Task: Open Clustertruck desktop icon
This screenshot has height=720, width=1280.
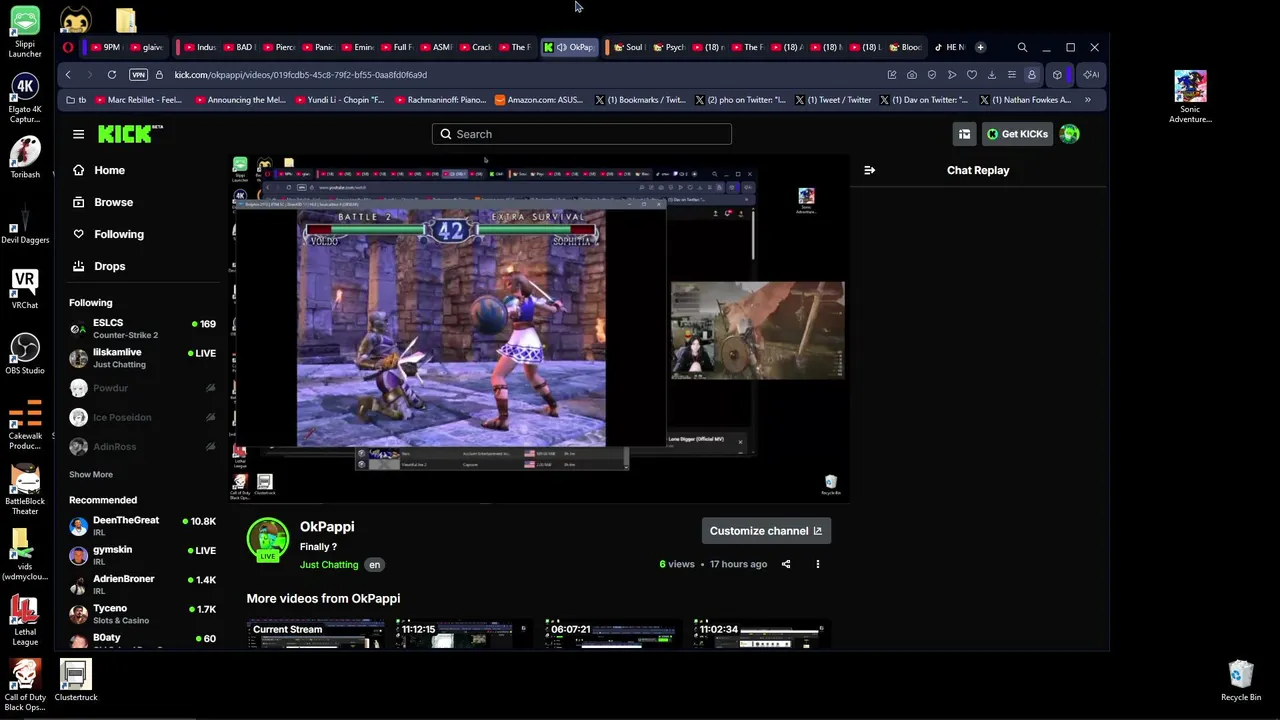Action: tap(75, 680)
